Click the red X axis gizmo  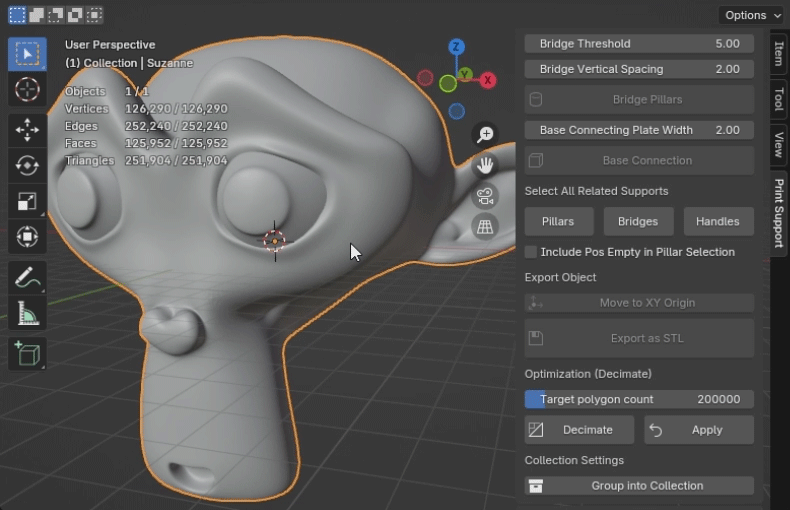[x=488, y=80]
